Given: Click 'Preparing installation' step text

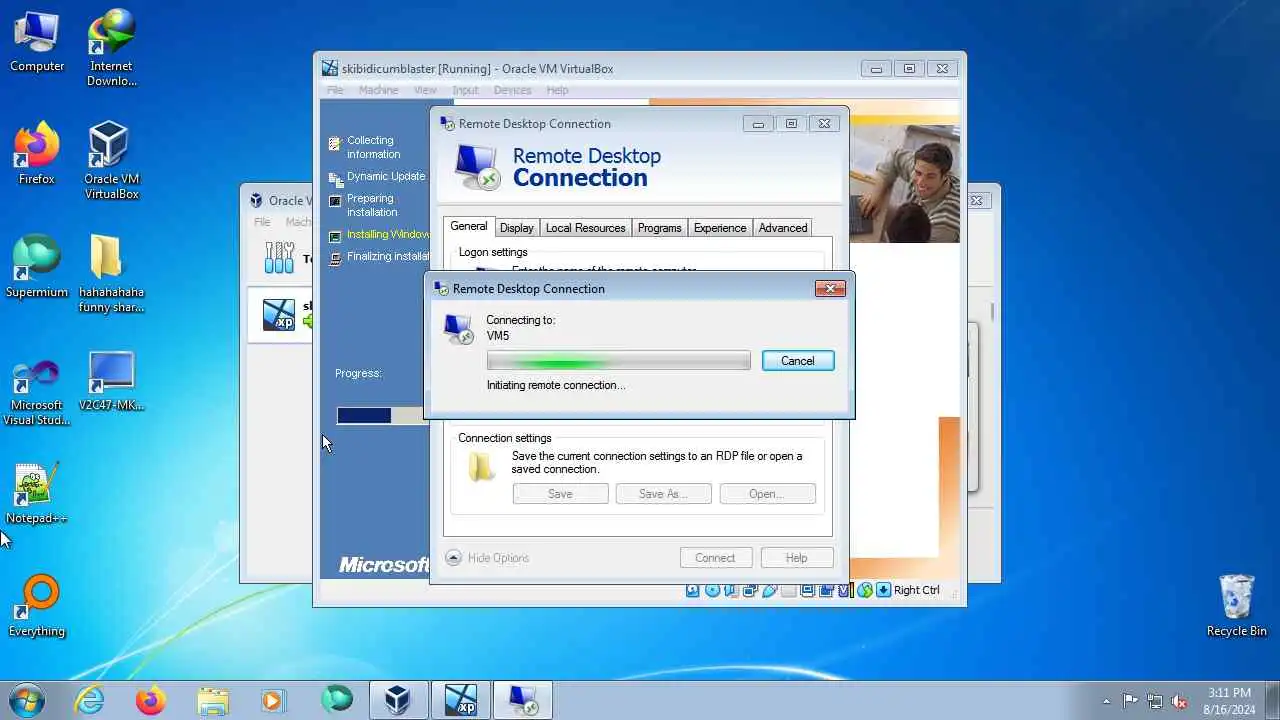Looking at the screenshot, I should (372, 205).
